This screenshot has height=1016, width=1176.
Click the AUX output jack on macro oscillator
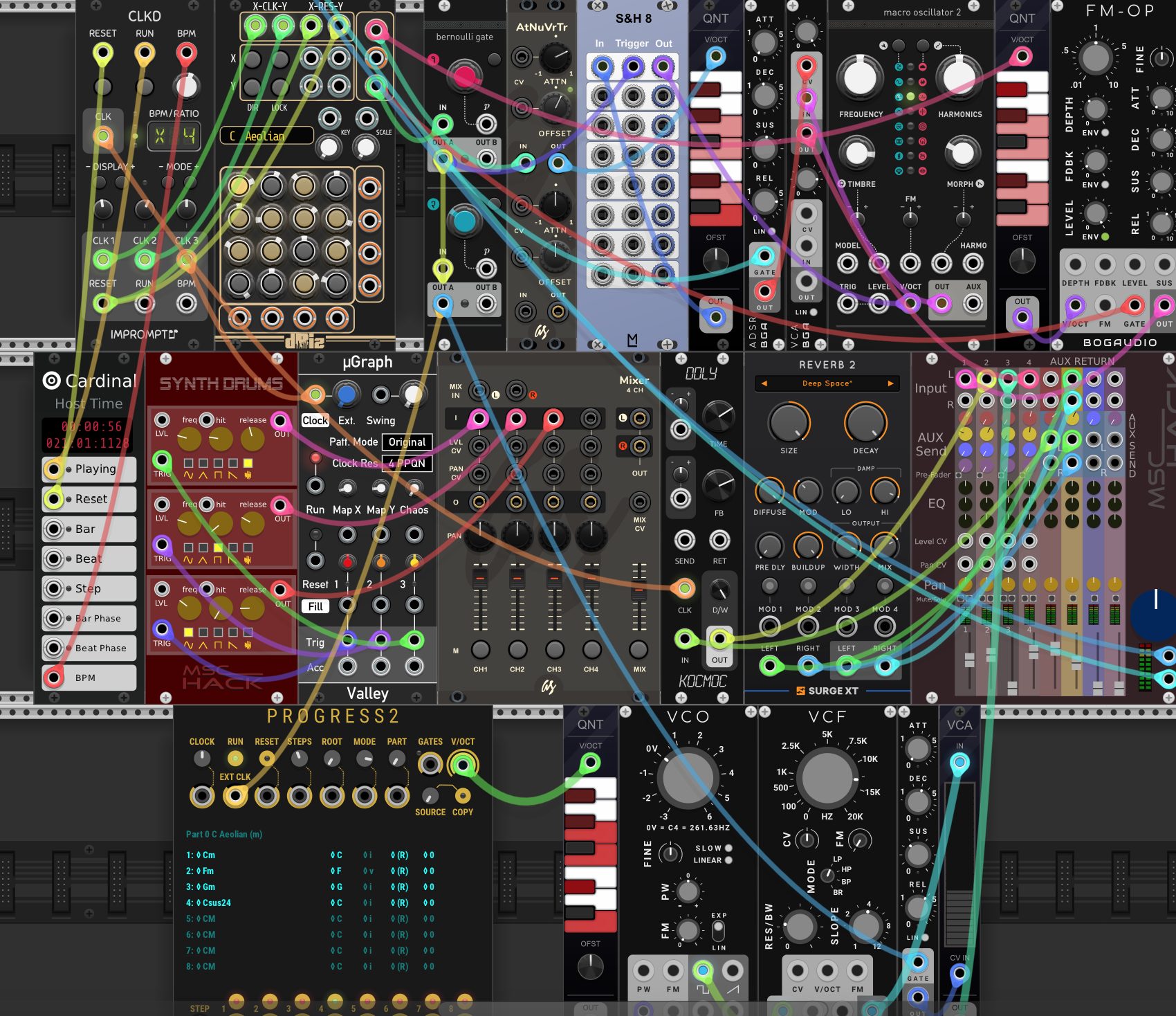973,303
